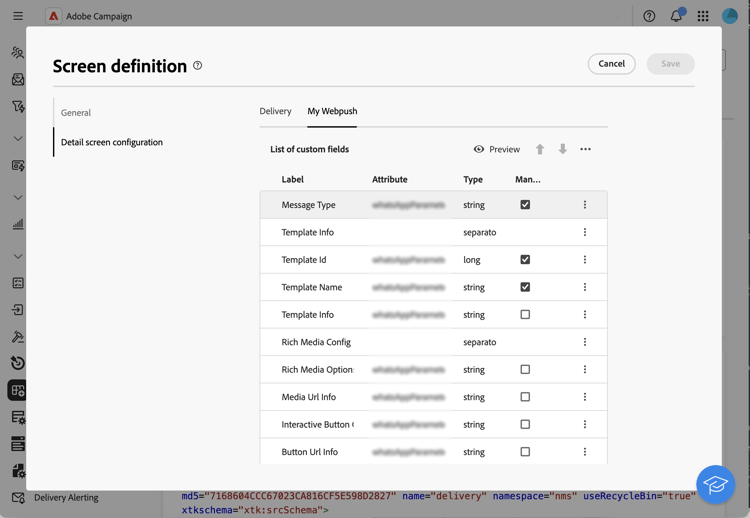Click the Label column header

[292, 179]
